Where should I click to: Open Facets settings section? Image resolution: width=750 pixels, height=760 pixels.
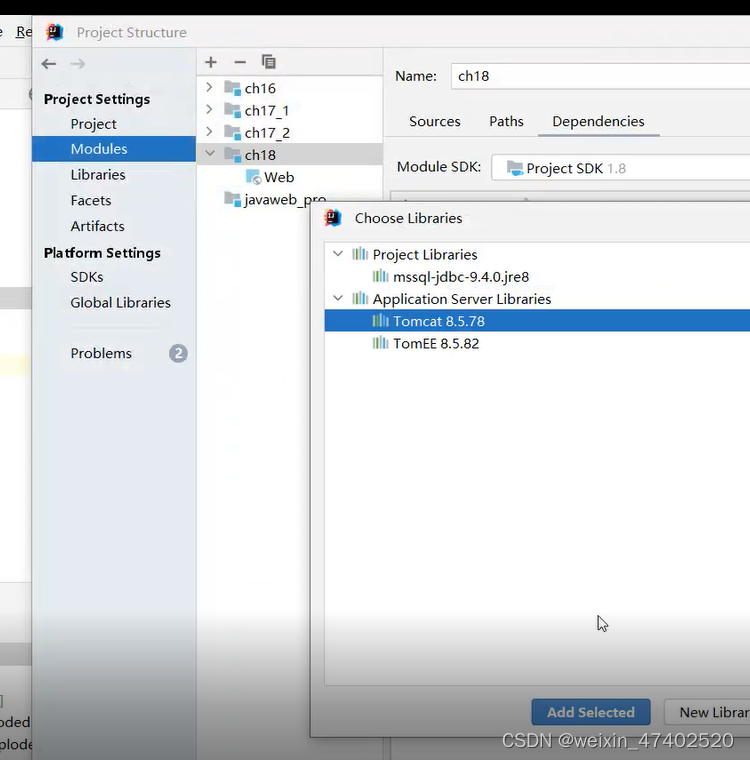pyautogui.click(x=91, y=200)
